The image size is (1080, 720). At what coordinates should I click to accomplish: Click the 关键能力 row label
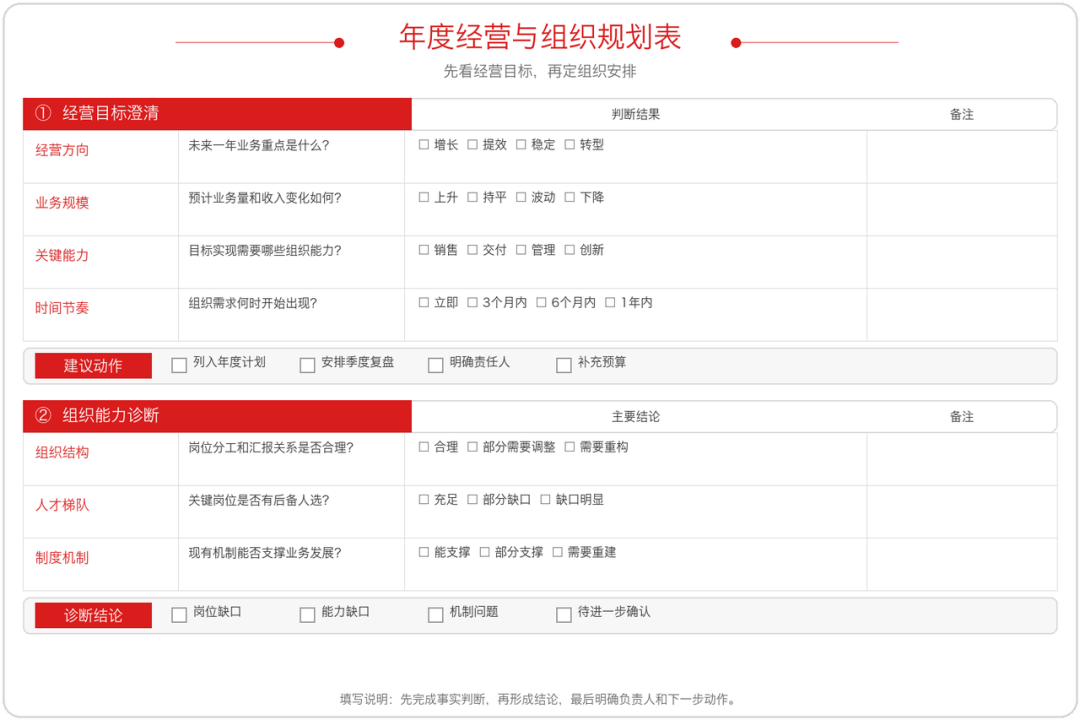(62, 256)
